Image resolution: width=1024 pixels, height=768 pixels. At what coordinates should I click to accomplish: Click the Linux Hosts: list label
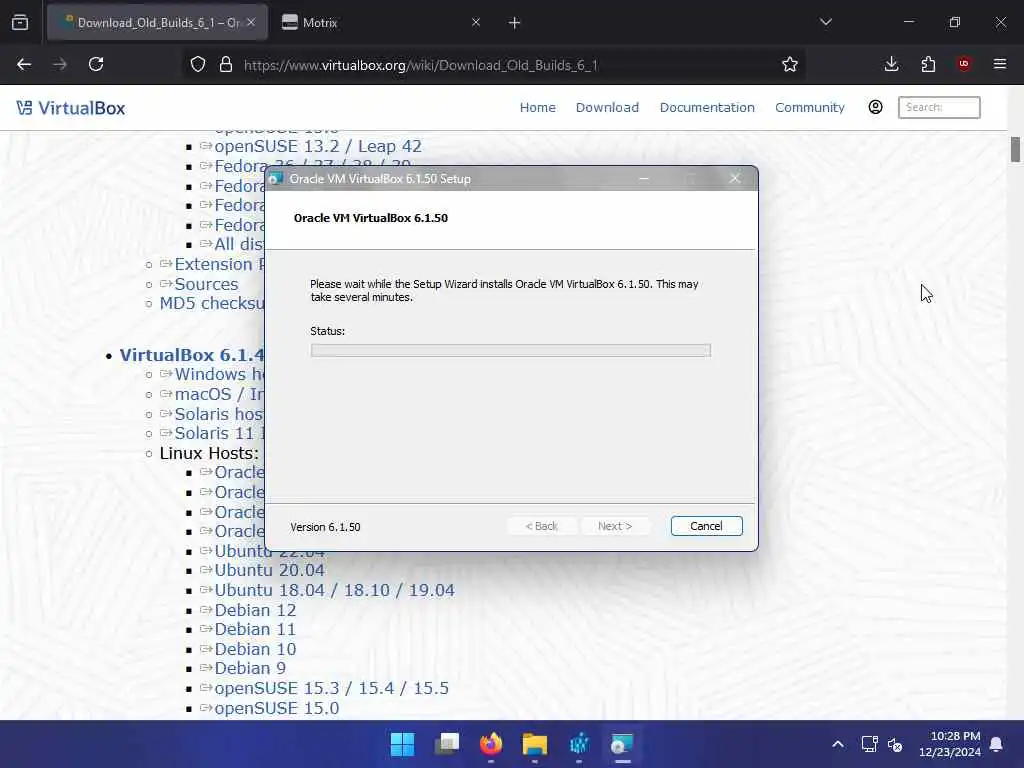[x=209, y=453]
